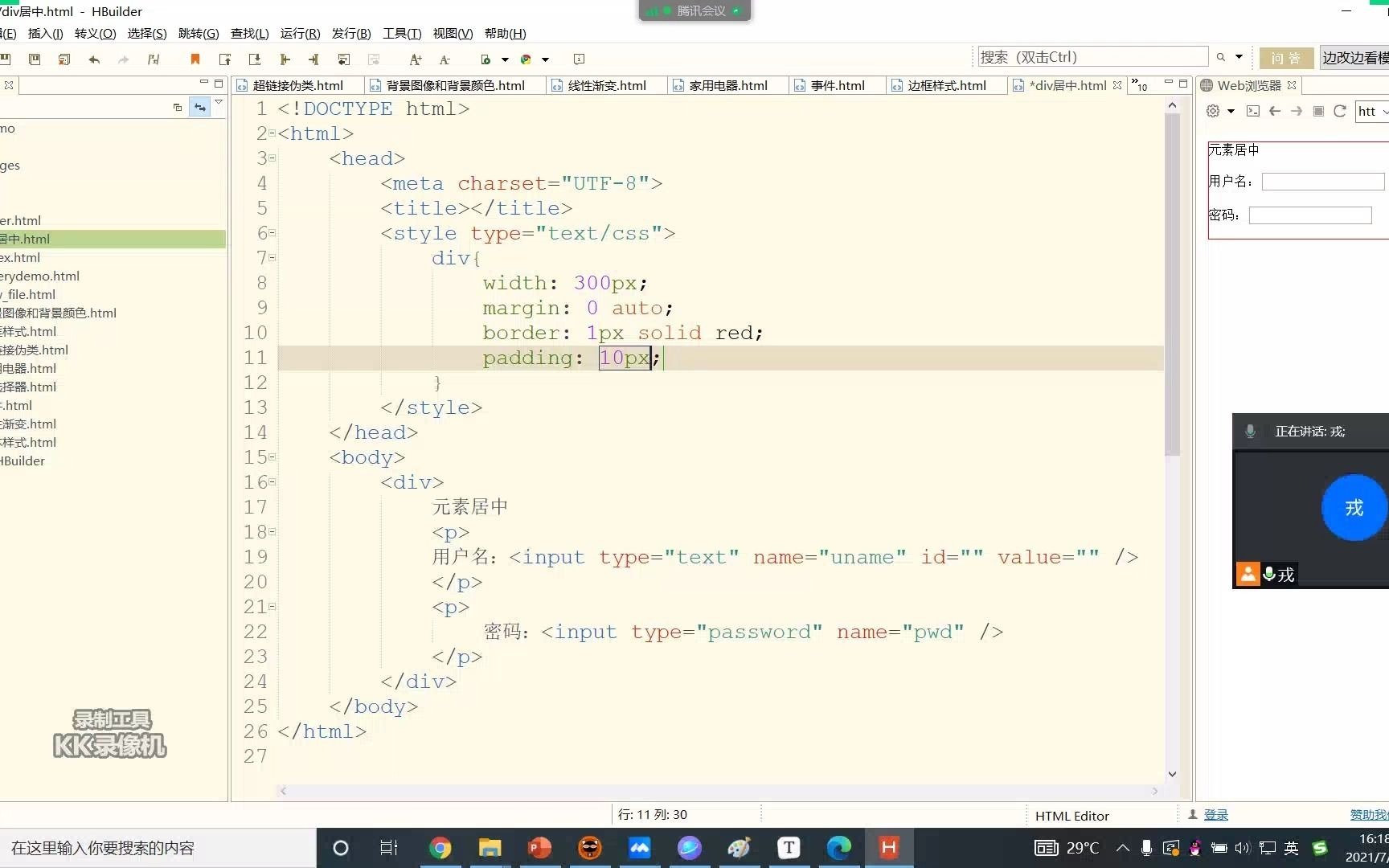Screen dimensions: 1389x868
Task: Open the 运行(R) menu
Action: click(300, 33)
